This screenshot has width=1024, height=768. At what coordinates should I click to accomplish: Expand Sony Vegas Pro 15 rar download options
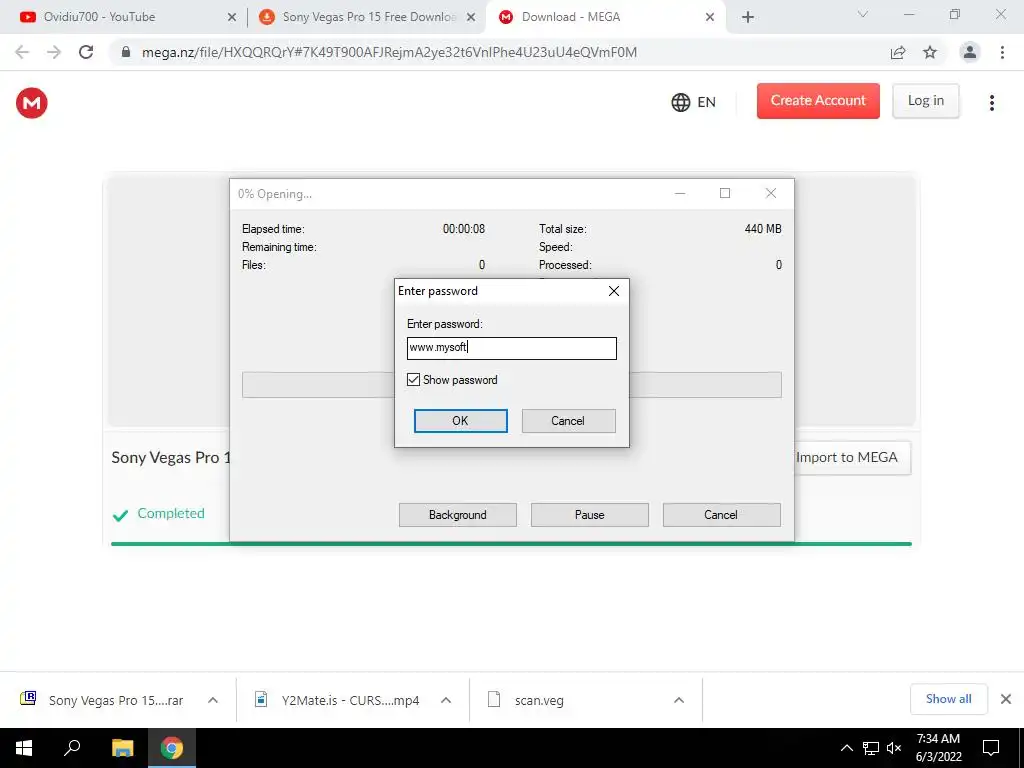click(x=213, y=700)
